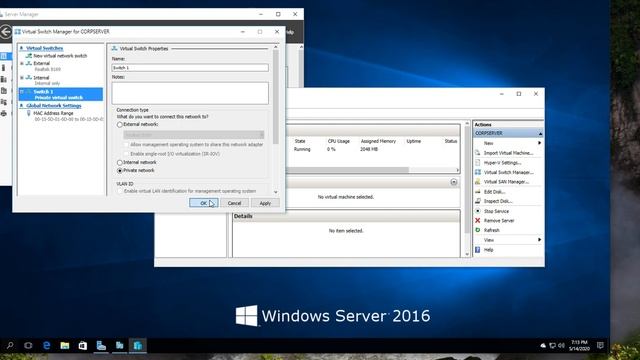Switch to Server Manager on the taskbar
Viewport: 640px width, 360px height.
pos(101,346)
